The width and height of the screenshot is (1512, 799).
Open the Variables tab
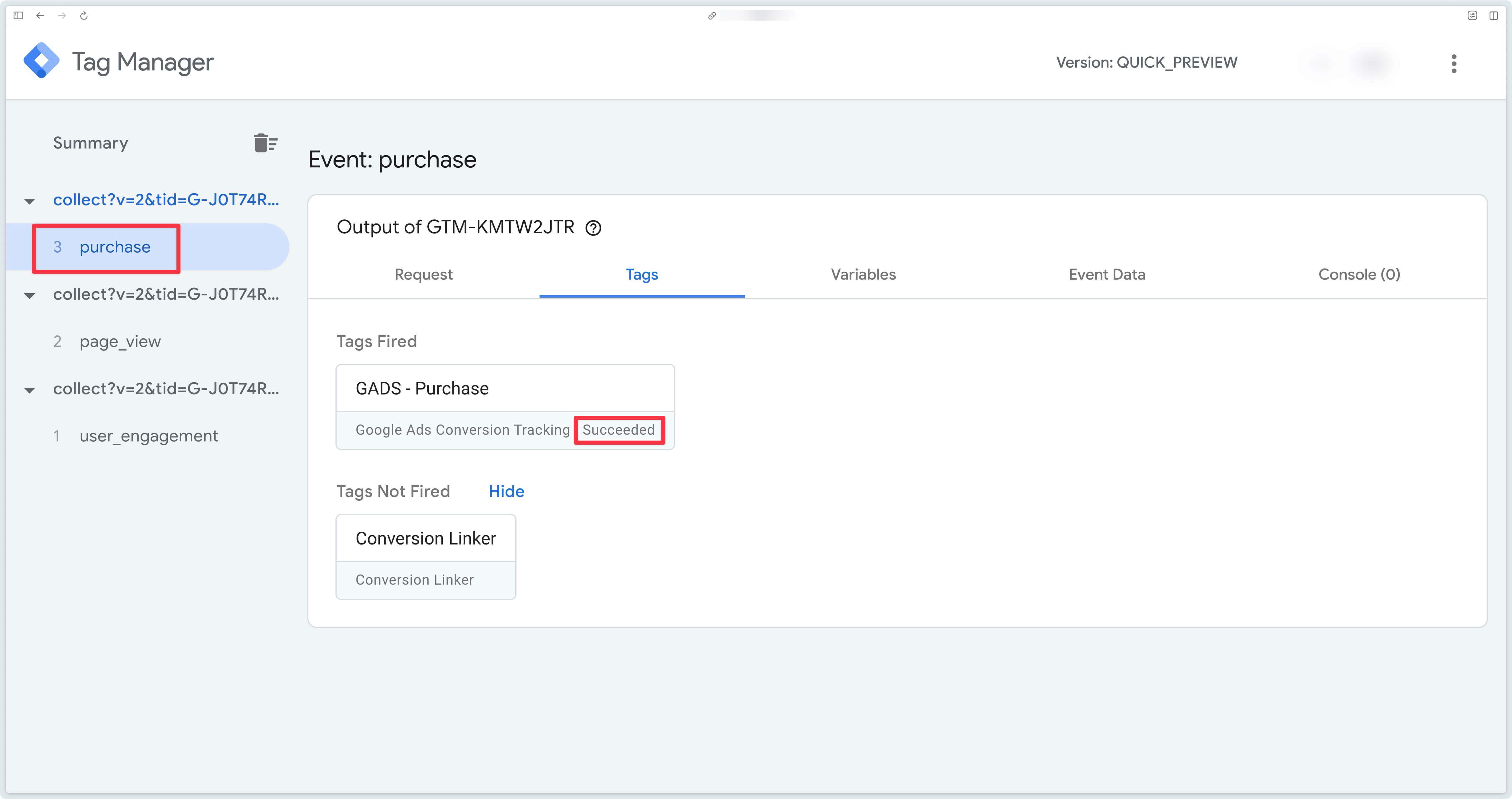[863, 274]
